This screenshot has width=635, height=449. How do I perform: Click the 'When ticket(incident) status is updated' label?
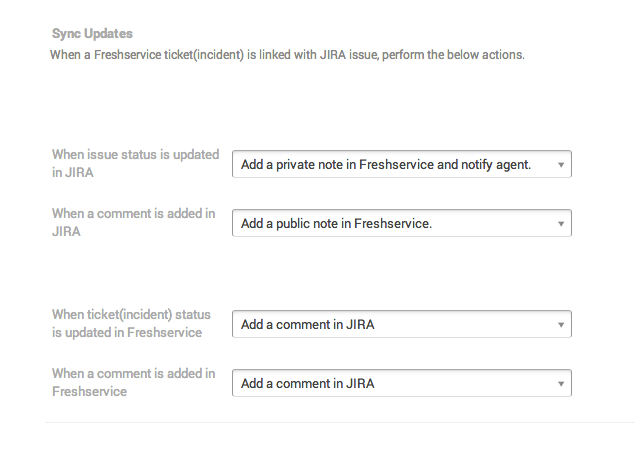point(131,323)
